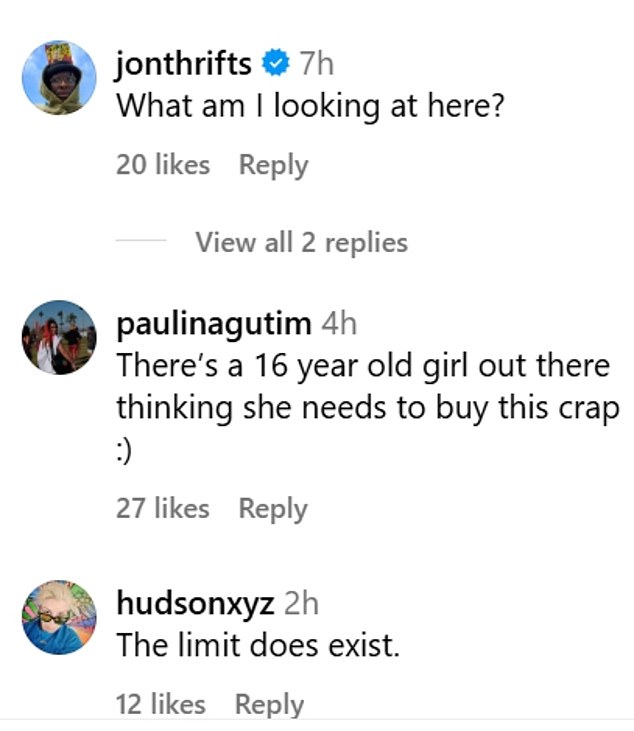
Task: Click the 7h timestamp on jonthrifts comment
Action: (x=317, y=64)
